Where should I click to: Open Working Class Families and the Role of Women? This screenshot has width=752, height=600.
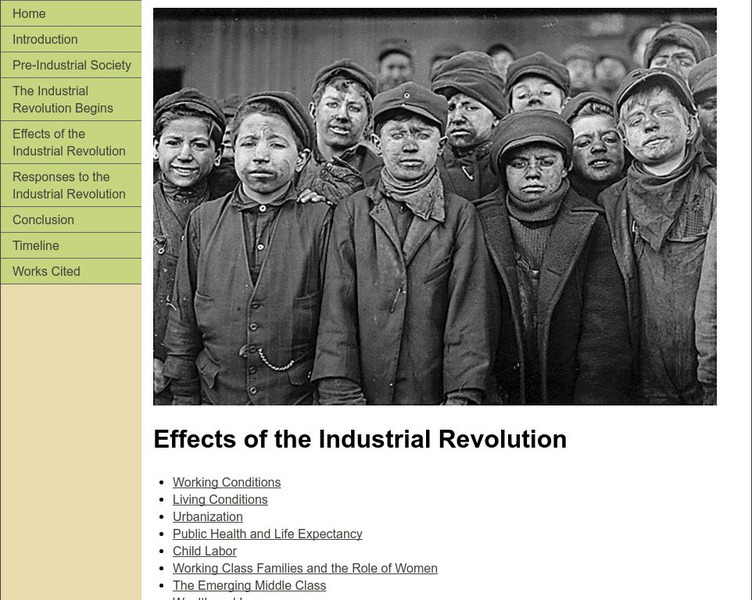[305, 568]
